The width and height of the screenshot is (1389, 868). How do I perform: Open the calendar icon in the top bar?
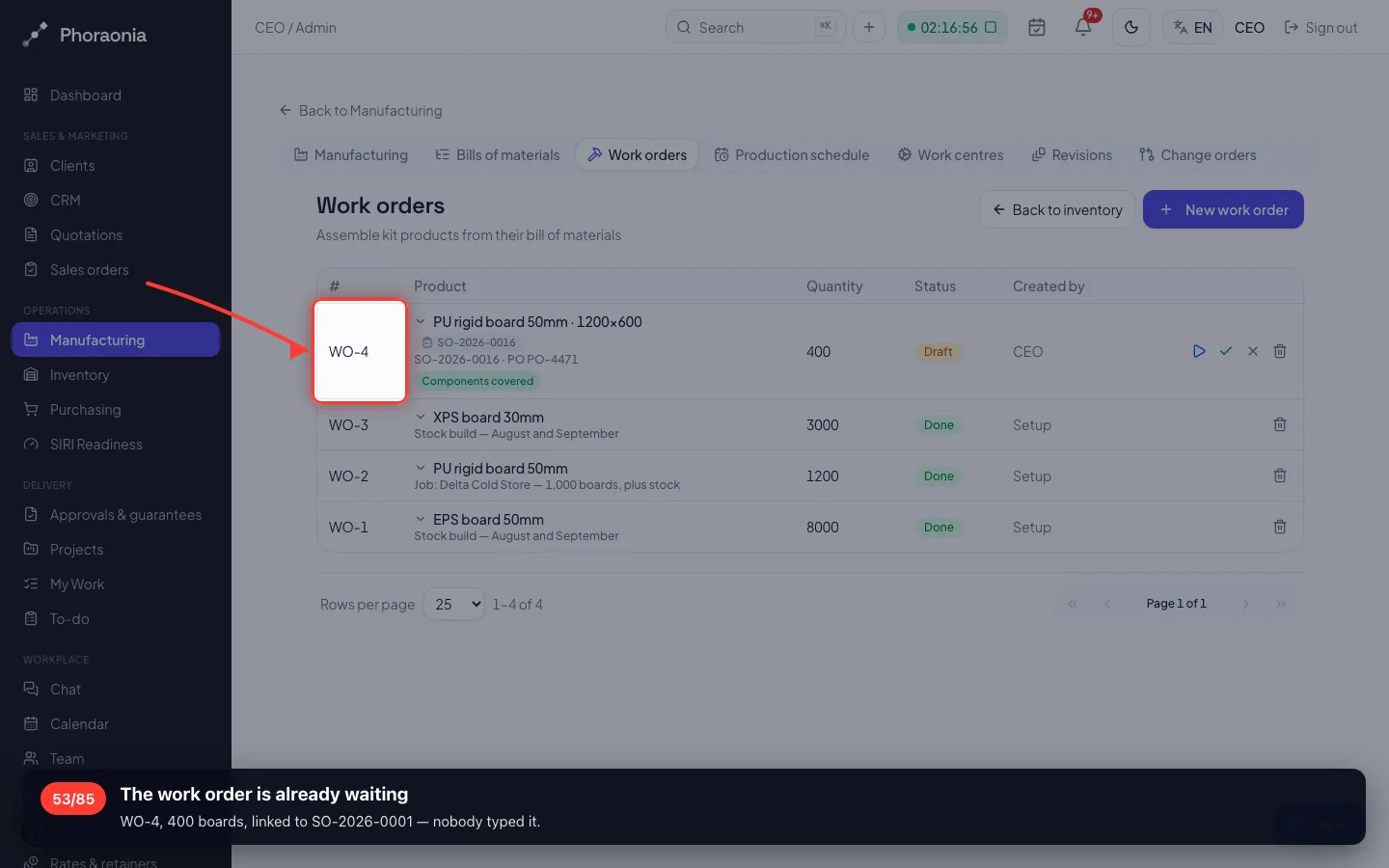click(1037, 27)
